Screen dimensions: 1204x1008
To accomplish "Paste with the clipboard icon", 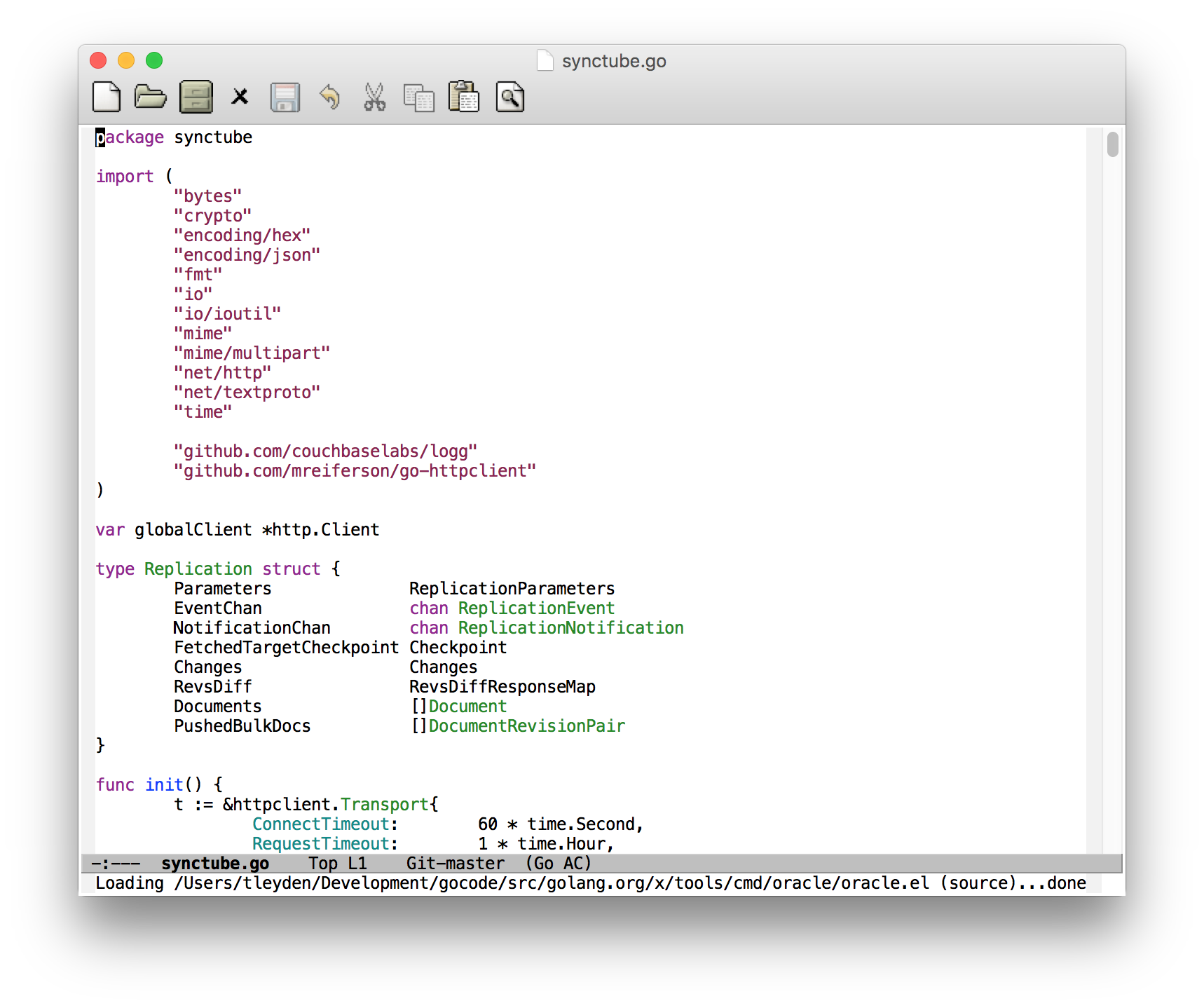I will [x=464, y=97].
